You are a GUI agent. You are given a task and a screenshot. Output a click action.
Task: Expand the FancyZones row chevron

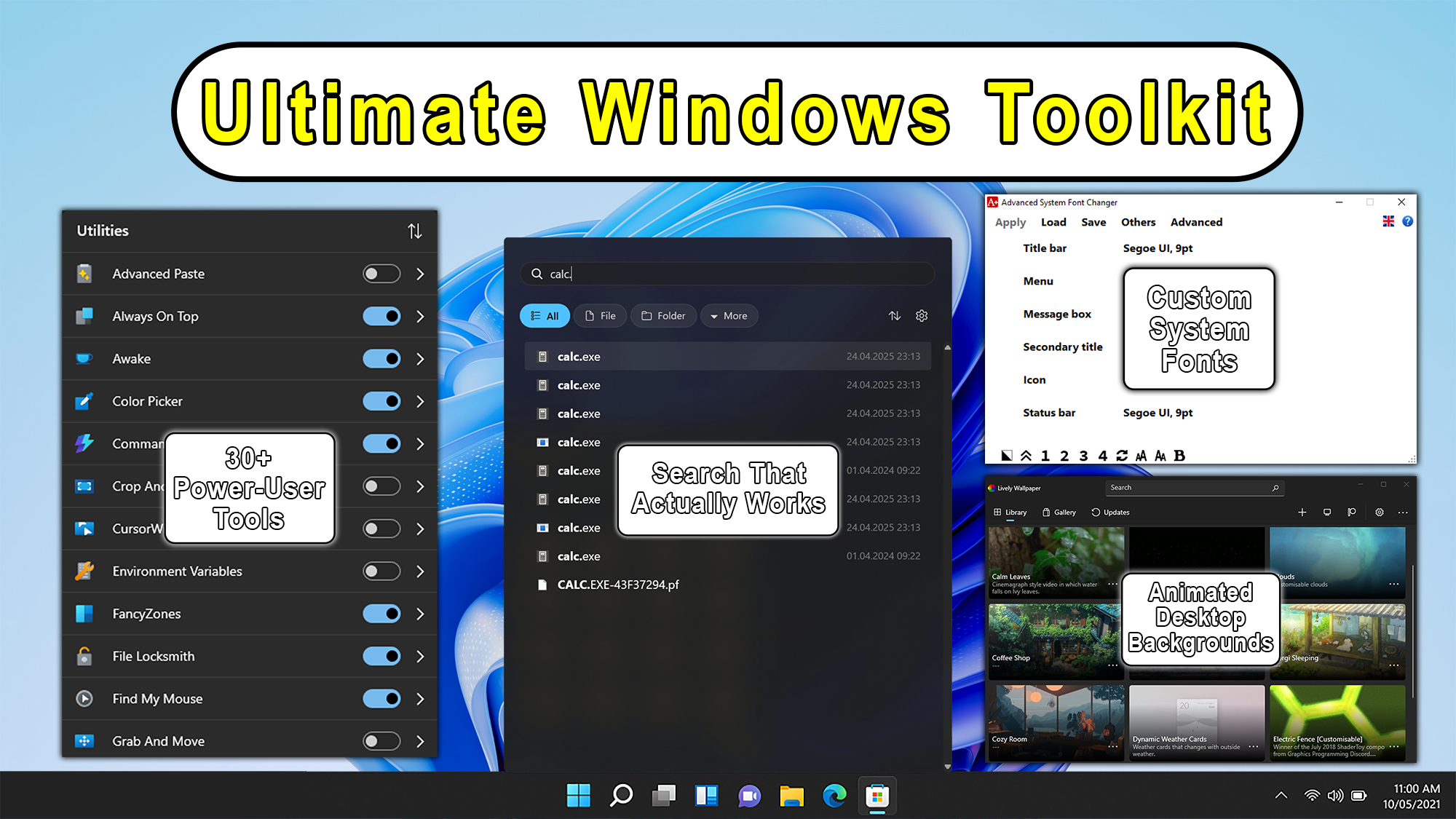pos(420,614)
